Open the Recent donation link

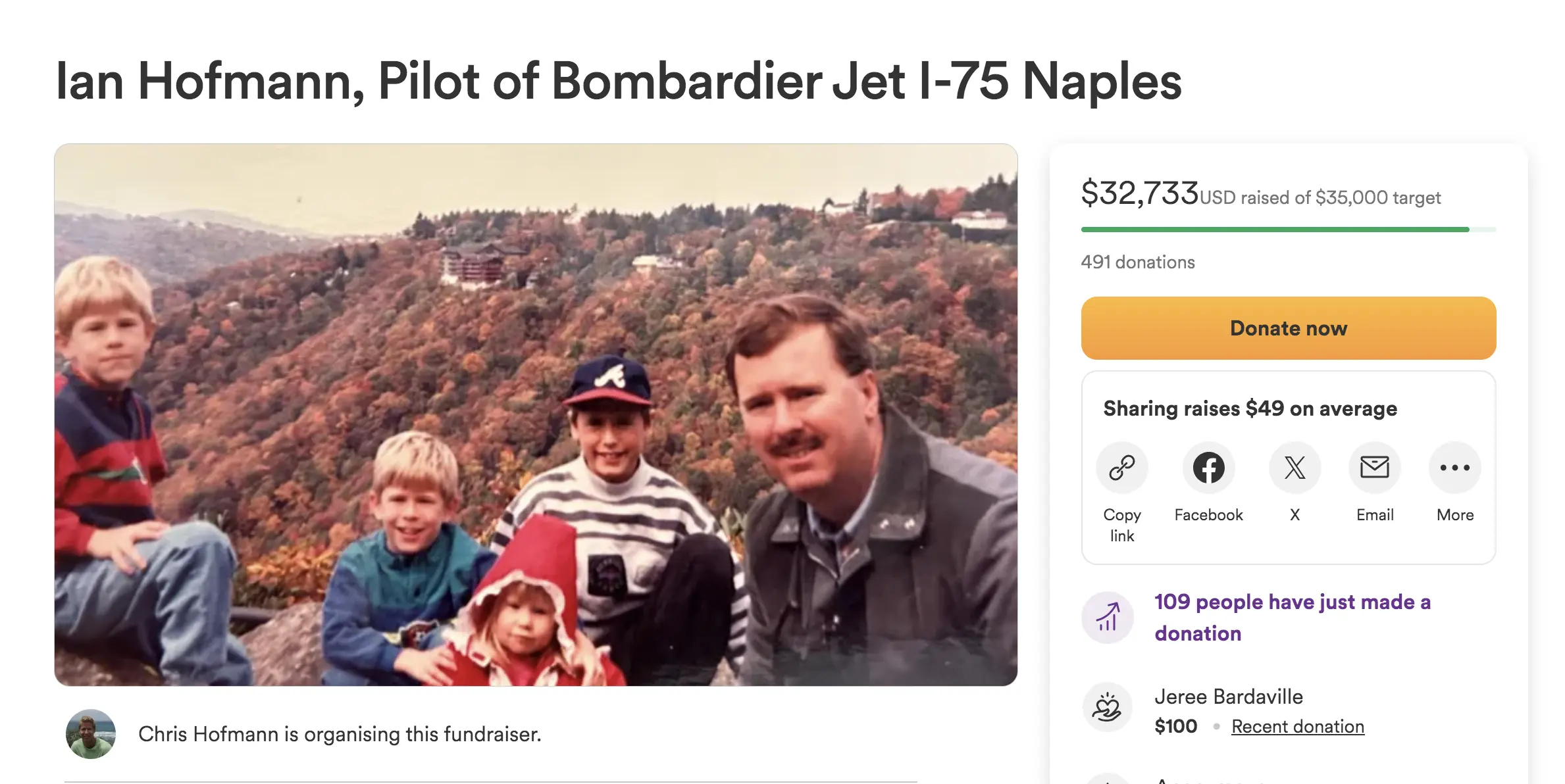pos(1297,727)
